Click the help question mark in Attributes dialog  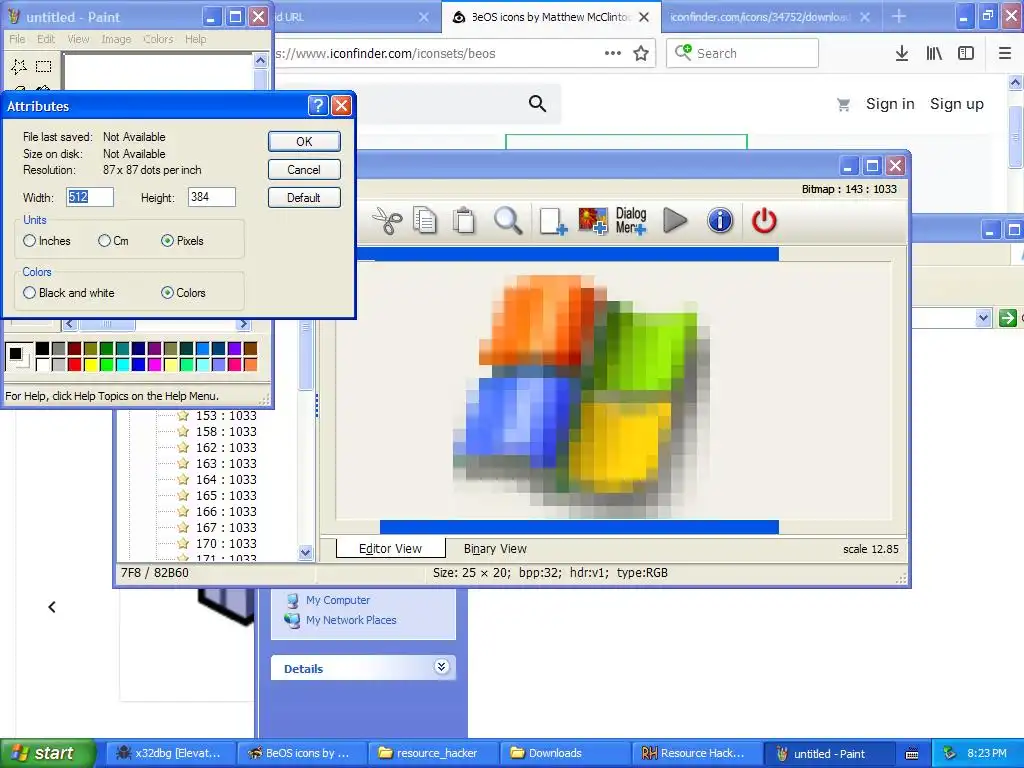click(317, 106)
